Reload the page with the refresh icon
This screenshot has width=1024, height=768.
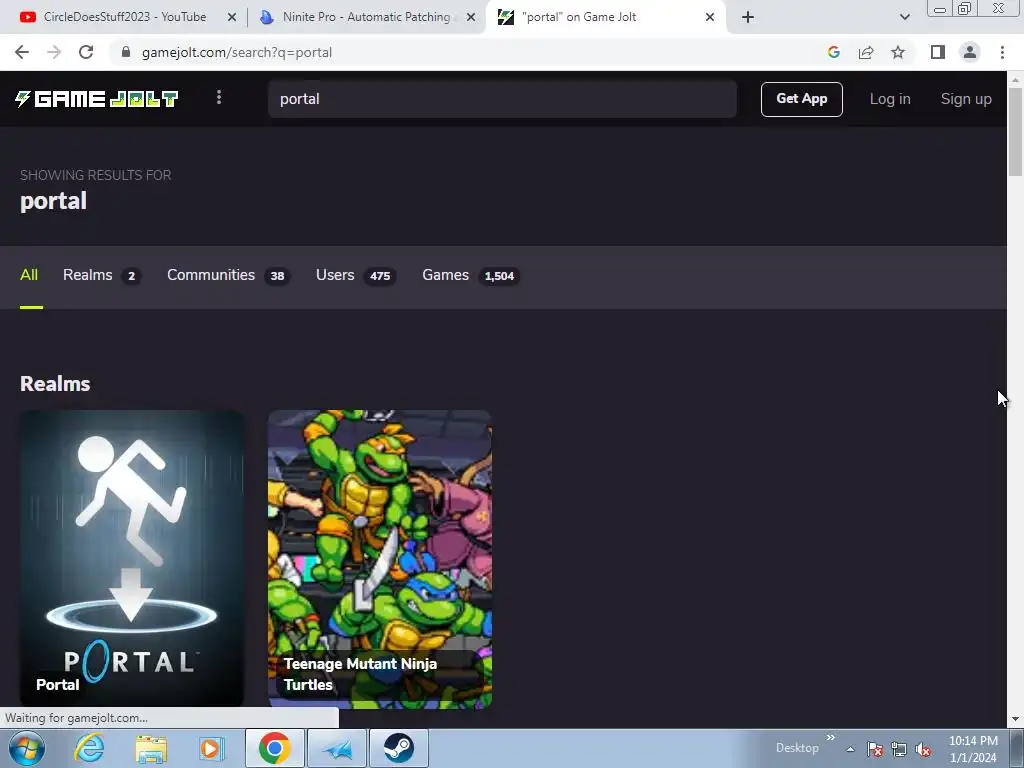click(x=86, y=52)
